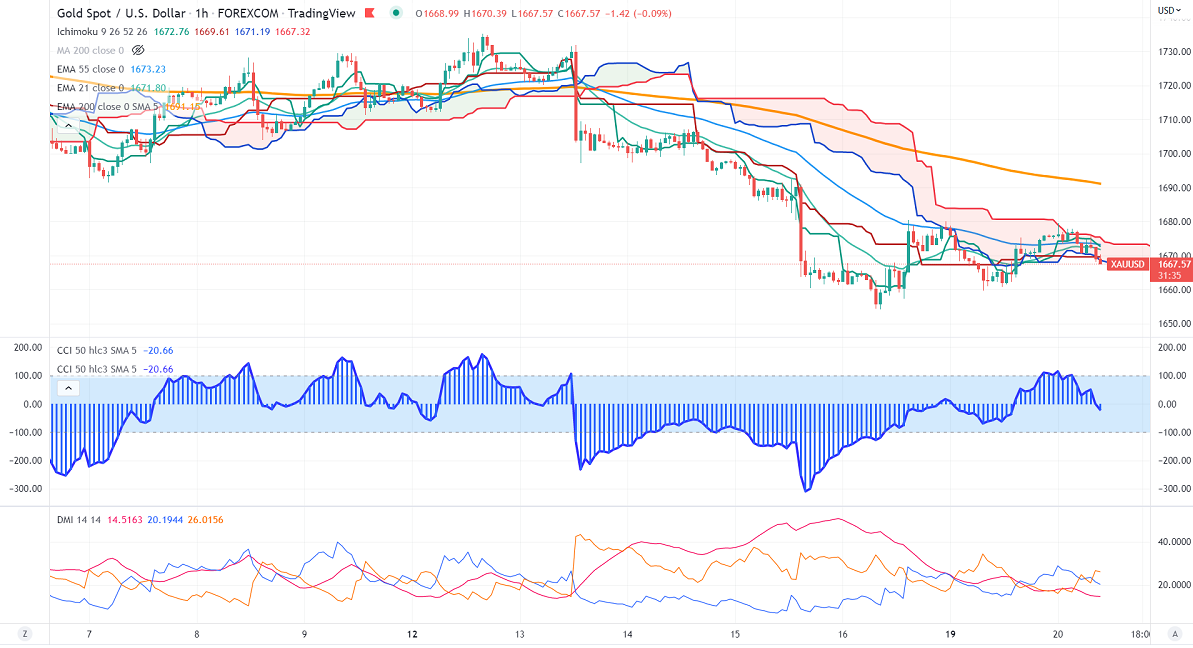
Task: Select the EMA 55 close indicator legend
Action: [x=90, y=69]
